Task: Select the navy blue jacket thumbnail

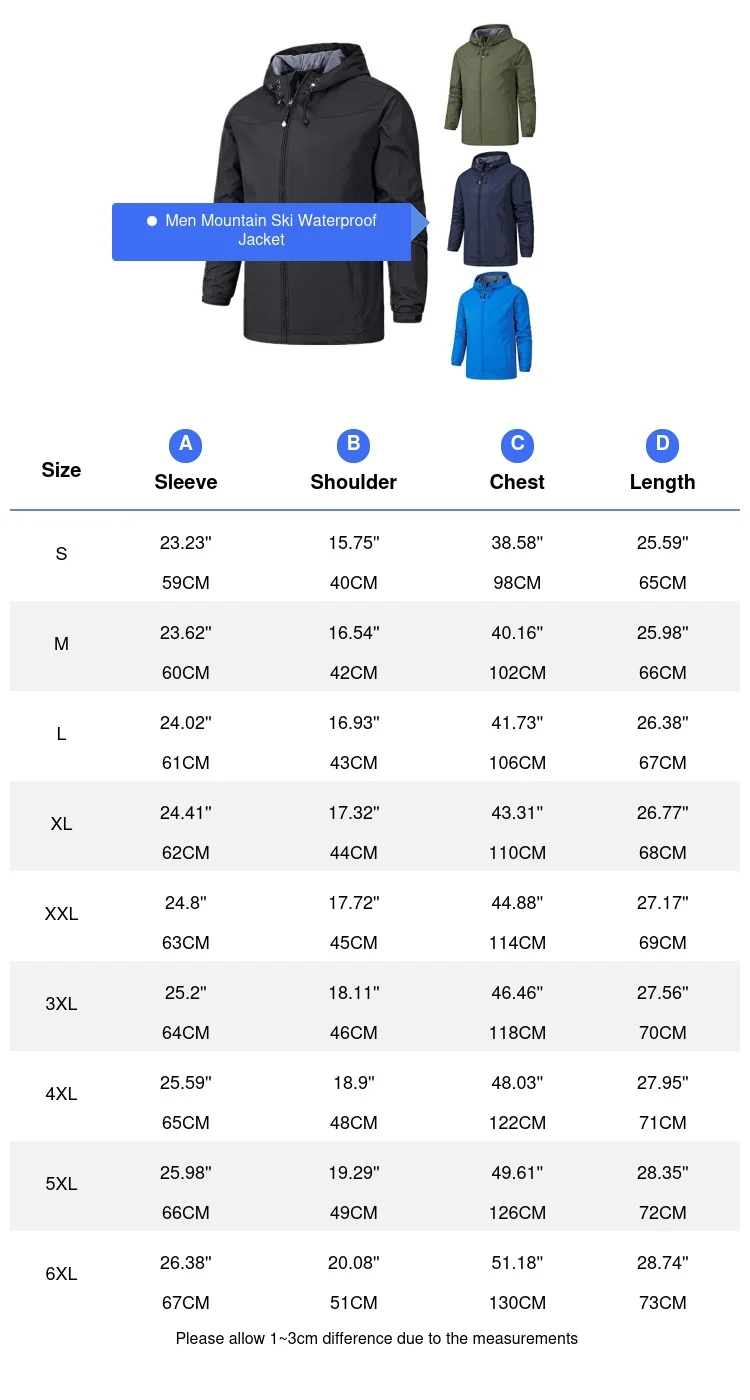Action: tap(490, 209)
